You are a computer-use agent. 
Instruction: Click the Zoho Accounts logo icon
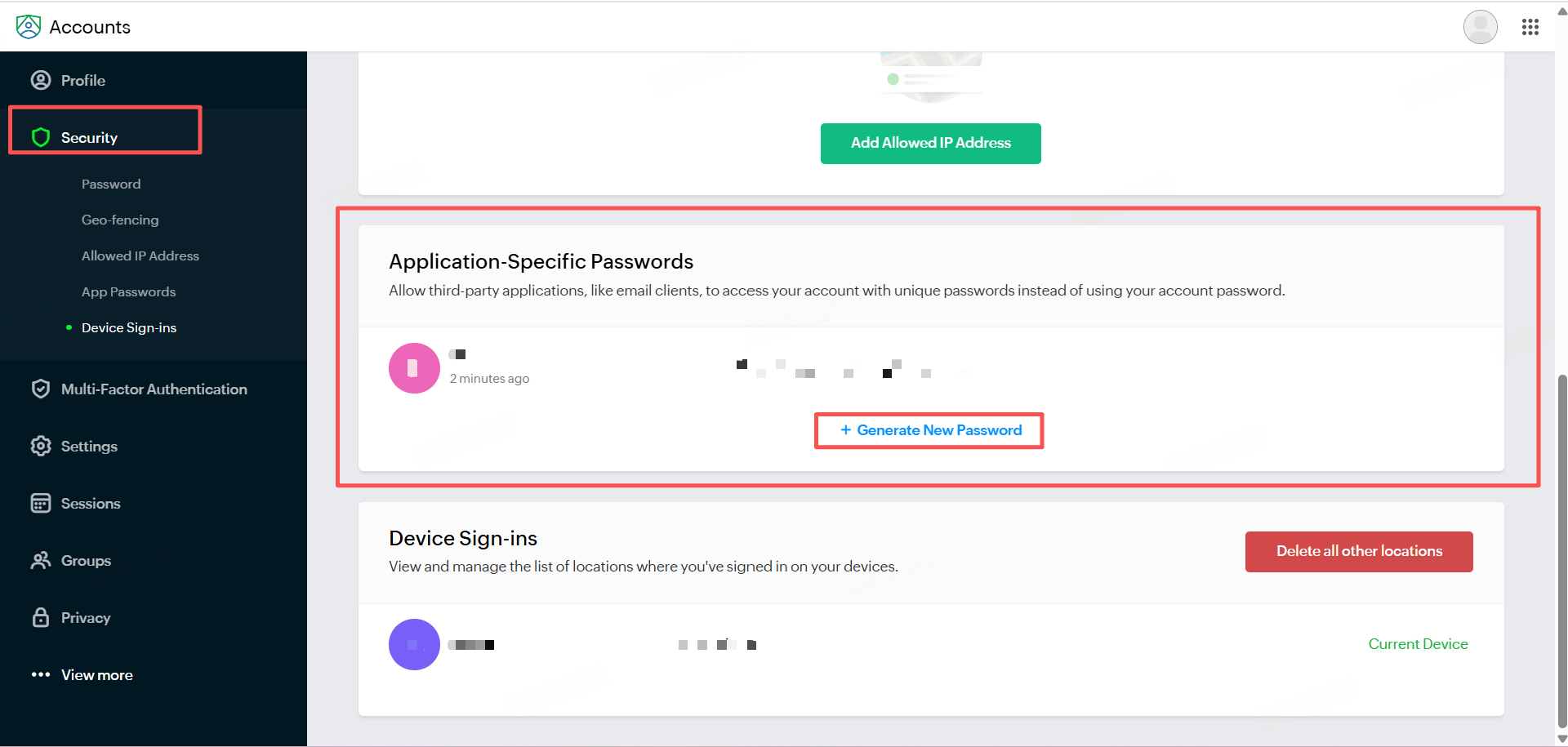pyautogui.click(x=29, y=27)
